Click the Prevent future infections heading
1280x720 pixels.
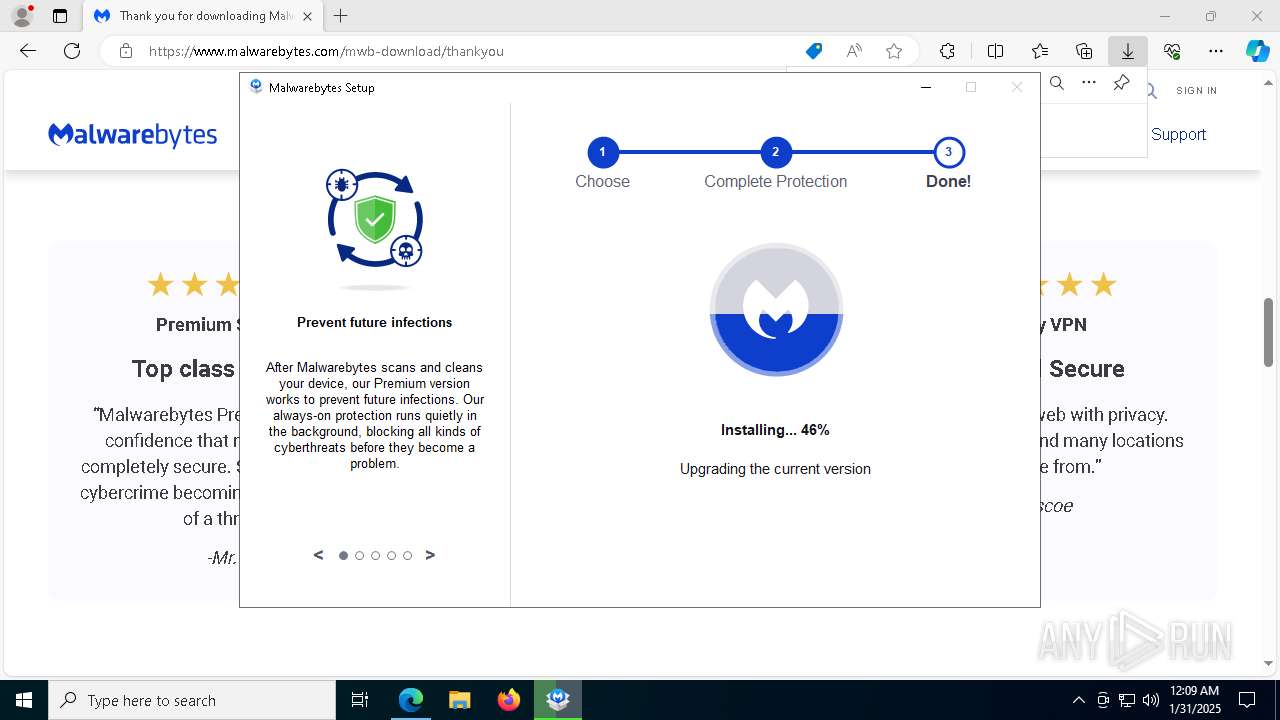(x=375, y=322)
